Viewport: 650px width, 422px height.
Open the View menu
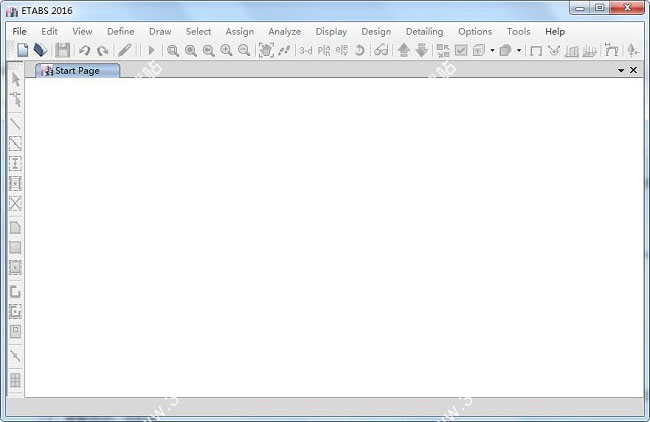82,32
